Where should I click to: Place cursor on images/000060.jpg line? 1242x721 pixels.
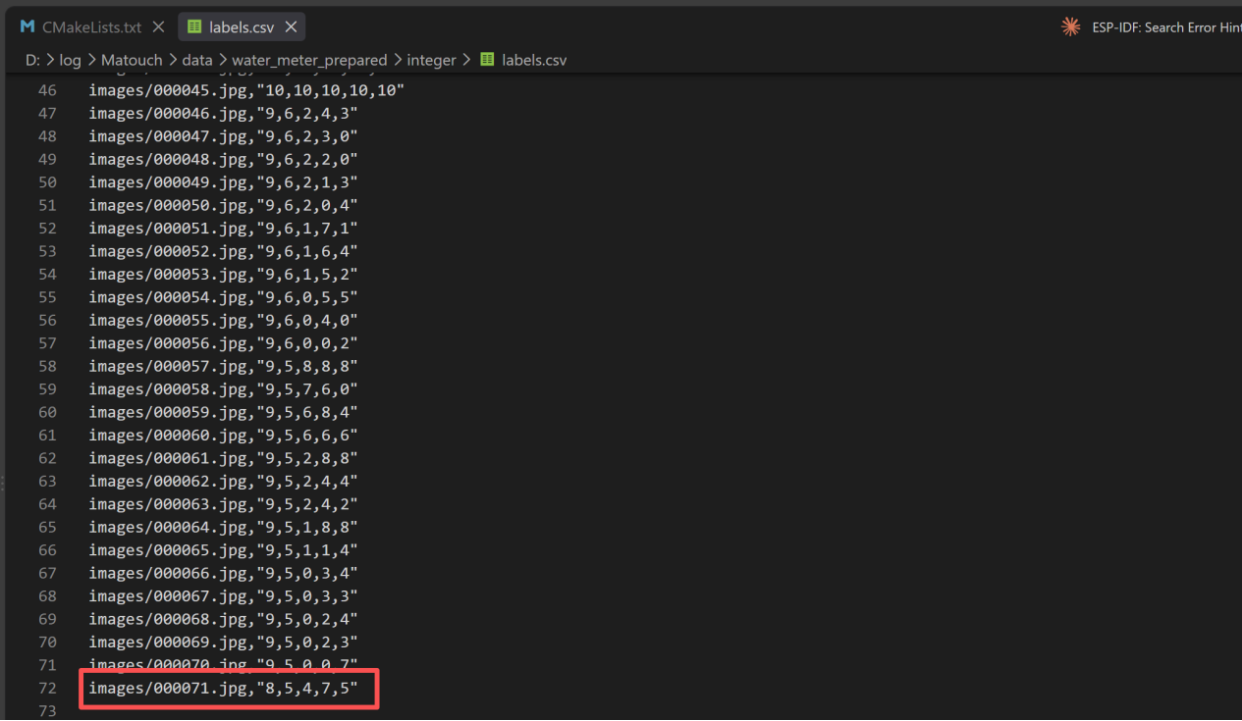coord(223,435)
